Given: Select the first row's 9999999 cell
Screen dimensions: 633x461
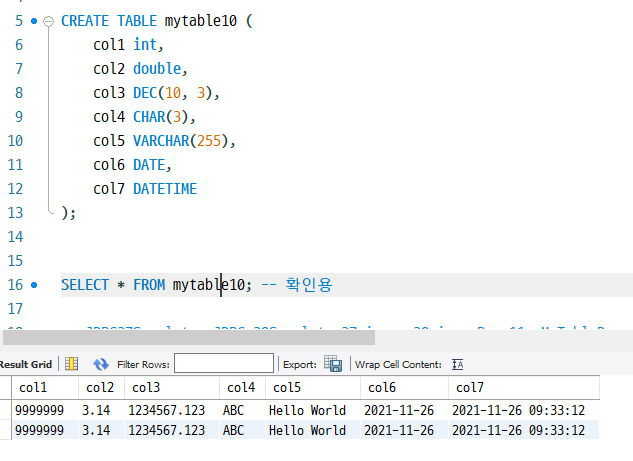Looking at the screenshot, I should pyautogui.click(x=45, y=410).
